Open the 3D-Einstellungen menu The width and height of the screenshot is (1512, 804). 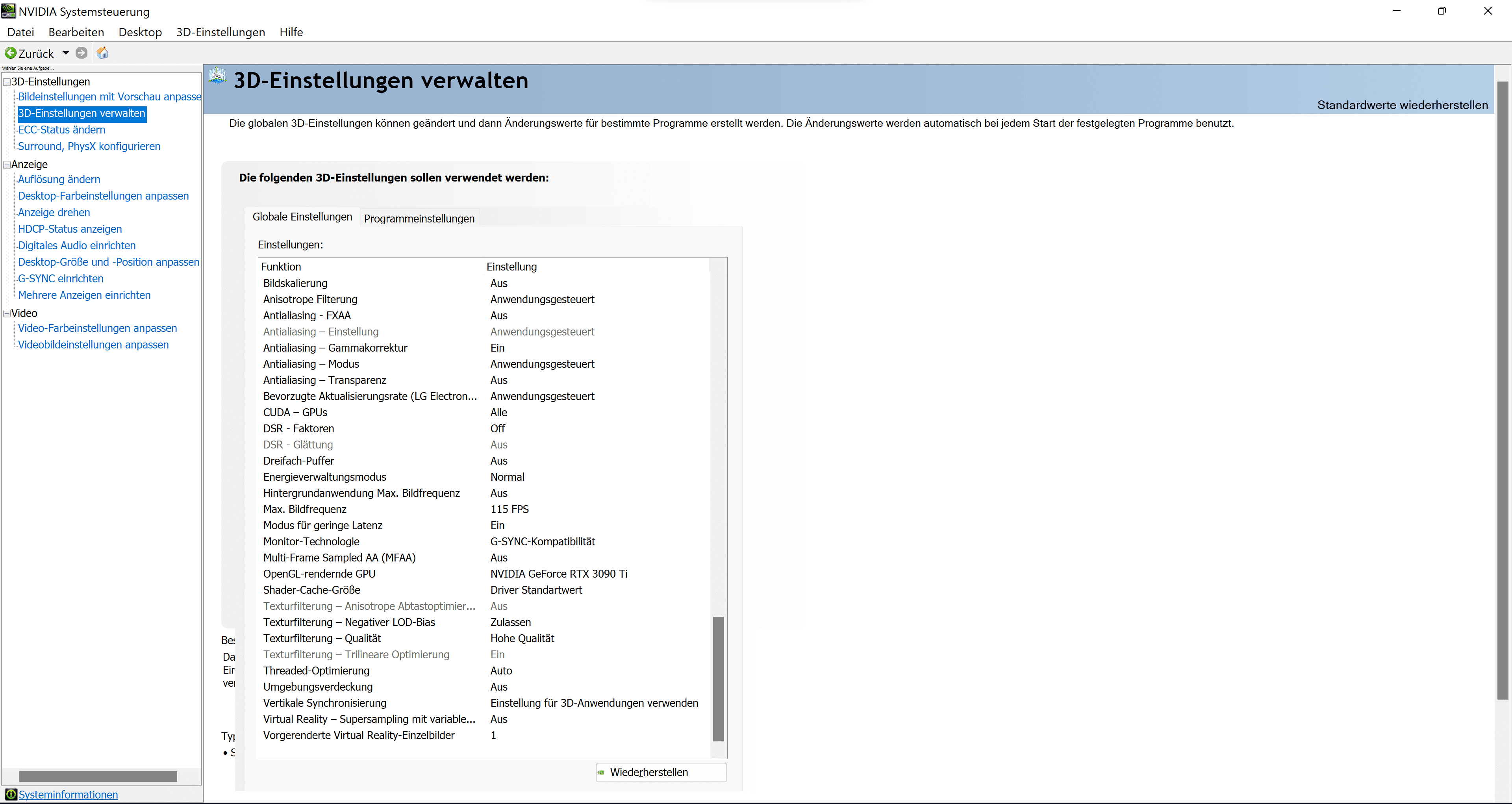pyautogui.click(x=220, y=32)
